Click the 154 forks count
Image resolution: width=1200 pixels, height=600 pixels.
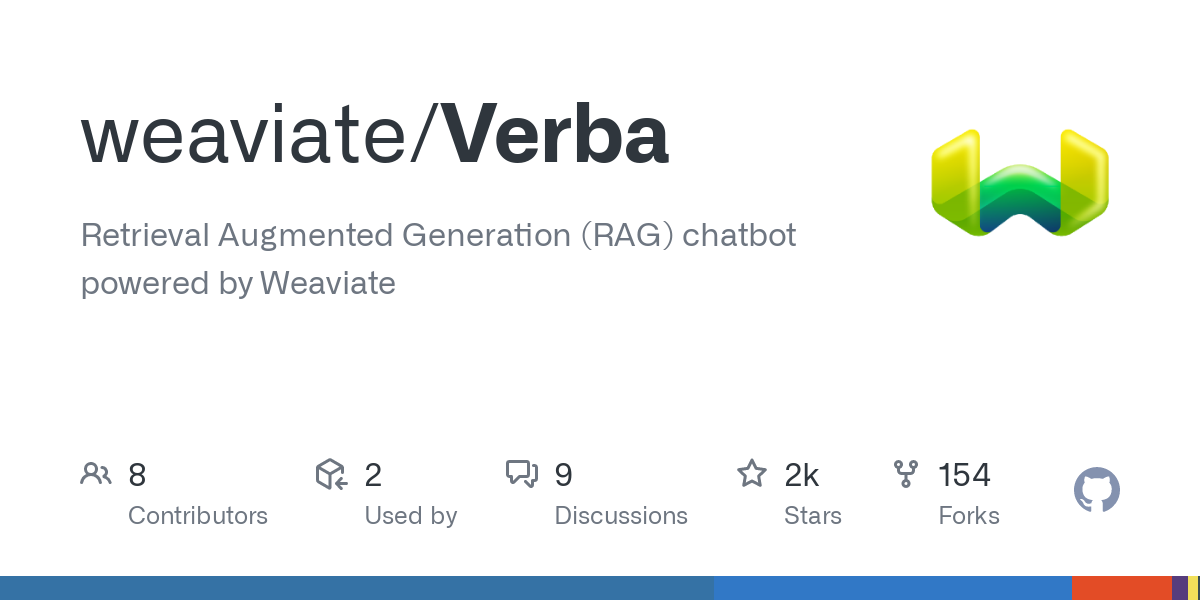tap(964, 475)
